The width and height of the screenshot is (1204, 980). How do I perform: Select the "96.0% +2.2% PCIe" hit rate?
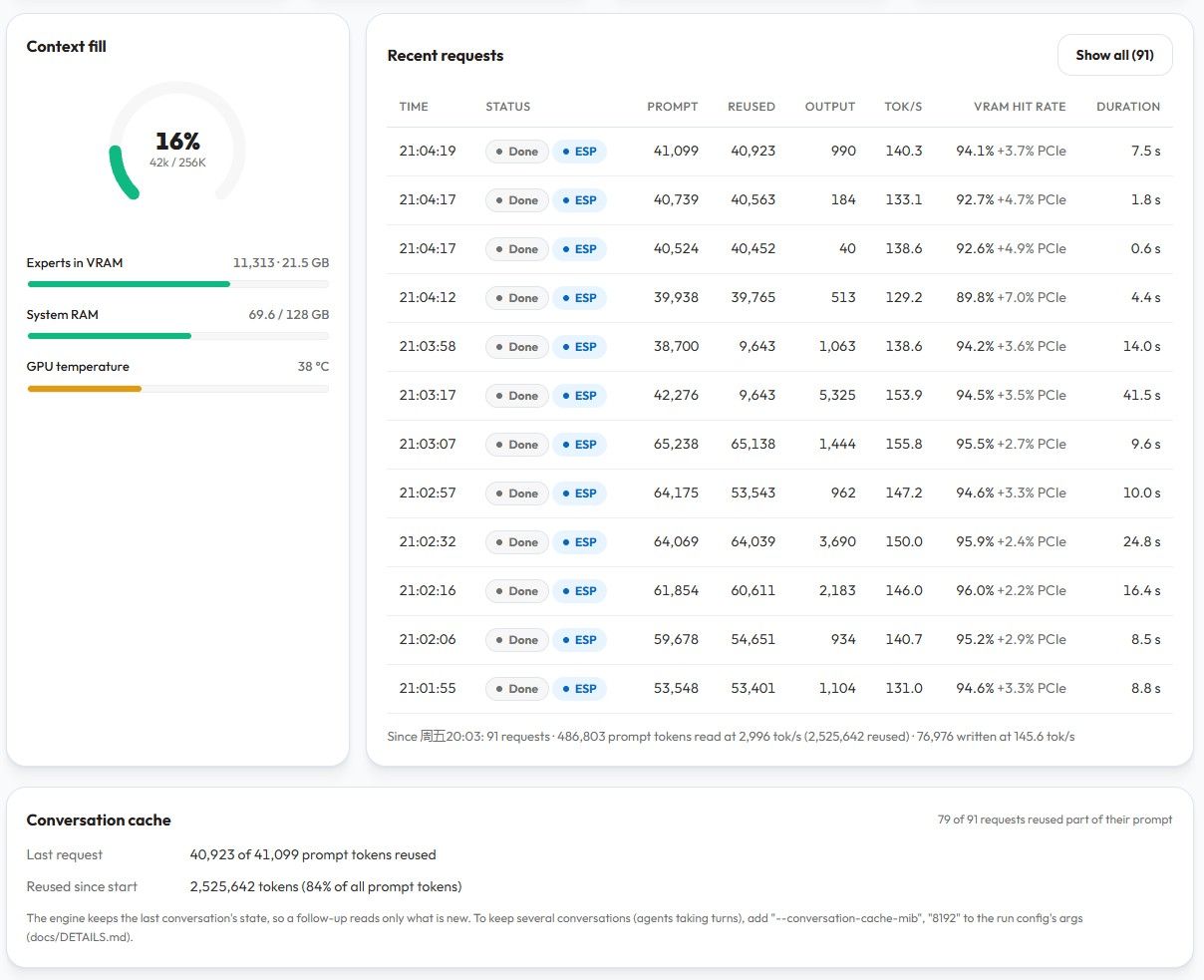pos(1011,591)
